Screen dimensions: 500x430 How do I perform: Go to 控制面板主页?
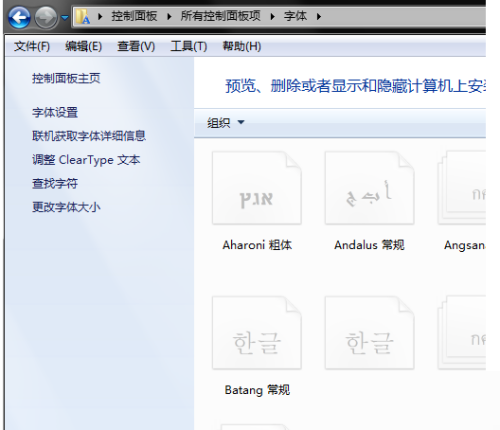click(66, 78)
